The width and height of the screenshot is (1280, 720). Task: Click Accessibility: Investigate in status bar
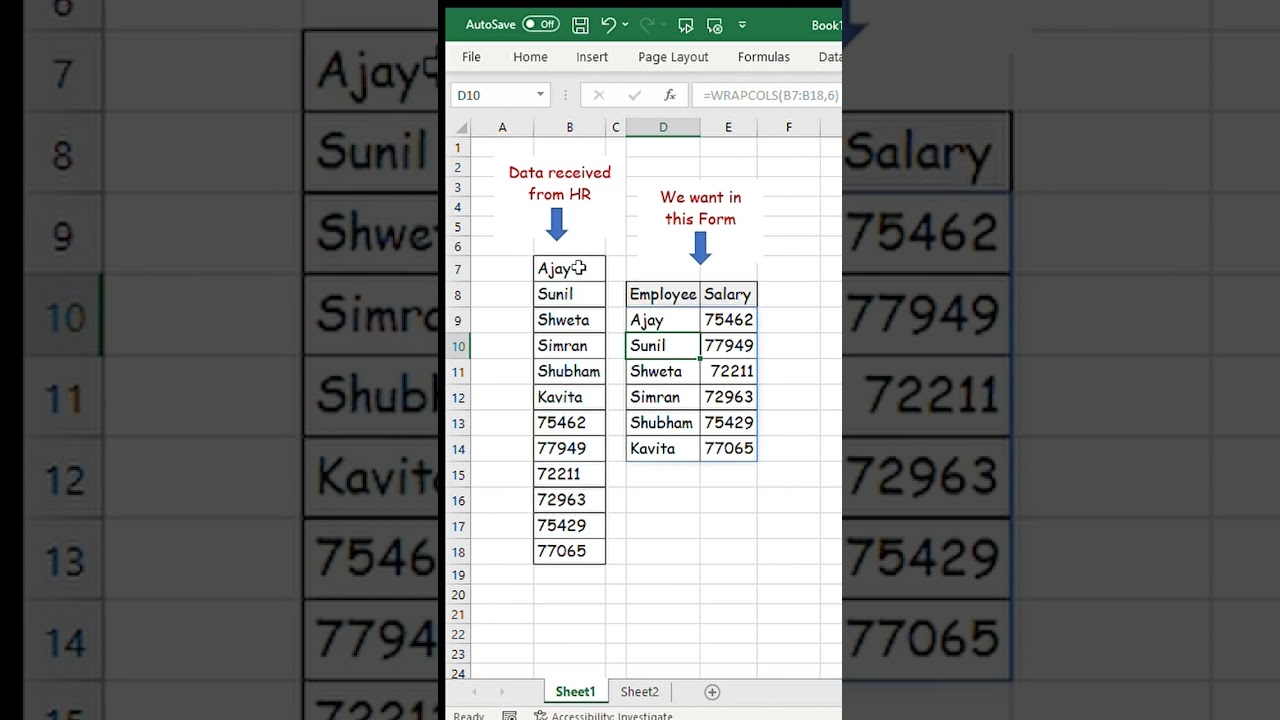click(x=604, y=716)
